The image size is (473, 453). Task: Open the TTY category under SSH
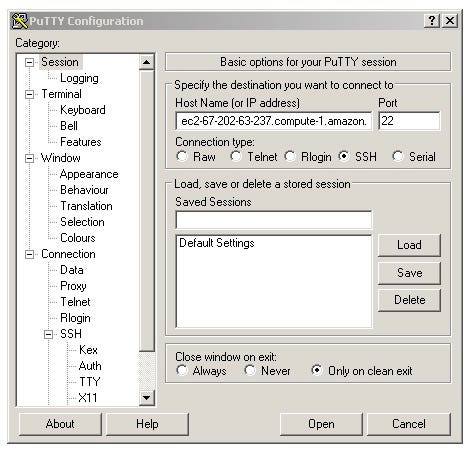[90, 382]
